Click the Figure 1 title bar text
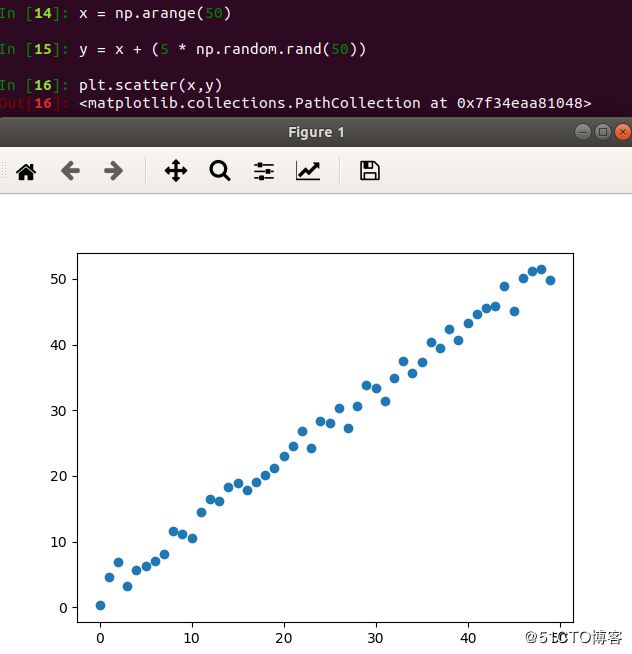Viewport: 632px width, 654px height. tap(316, 132)
